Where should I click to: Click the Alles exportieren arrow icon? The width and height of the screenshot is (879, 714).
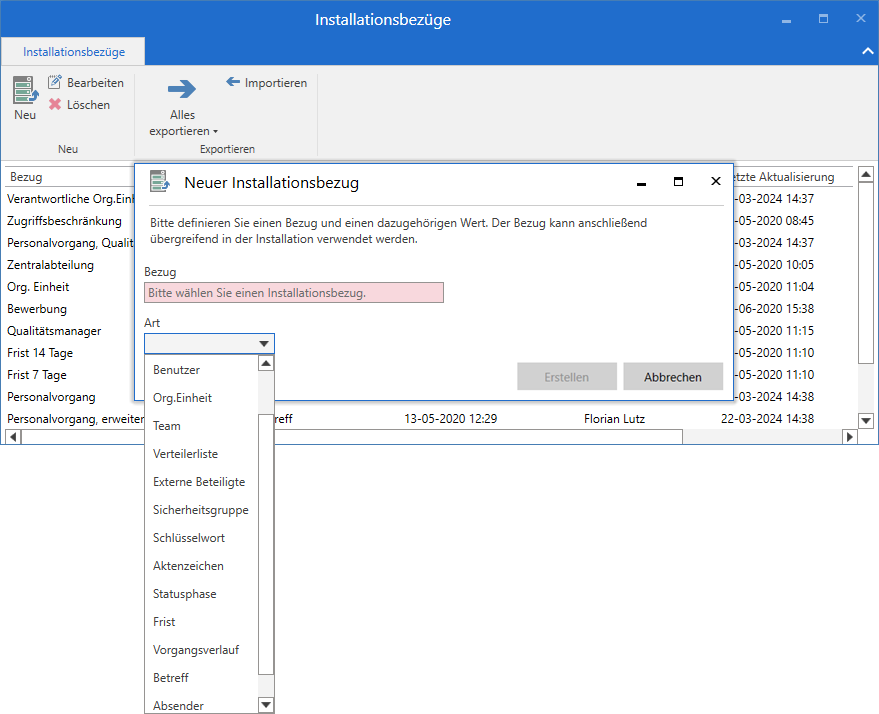coord(181,90)
